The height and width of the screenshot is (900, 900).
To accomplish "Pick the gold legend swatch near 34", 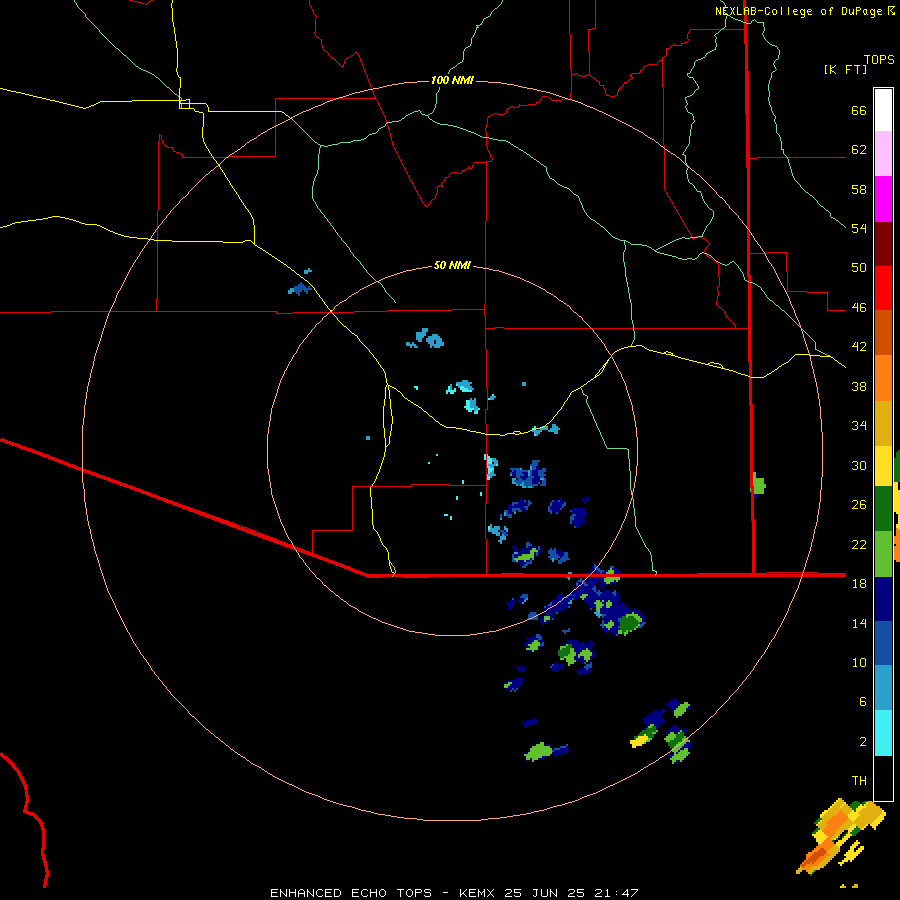I will [883, 423].
